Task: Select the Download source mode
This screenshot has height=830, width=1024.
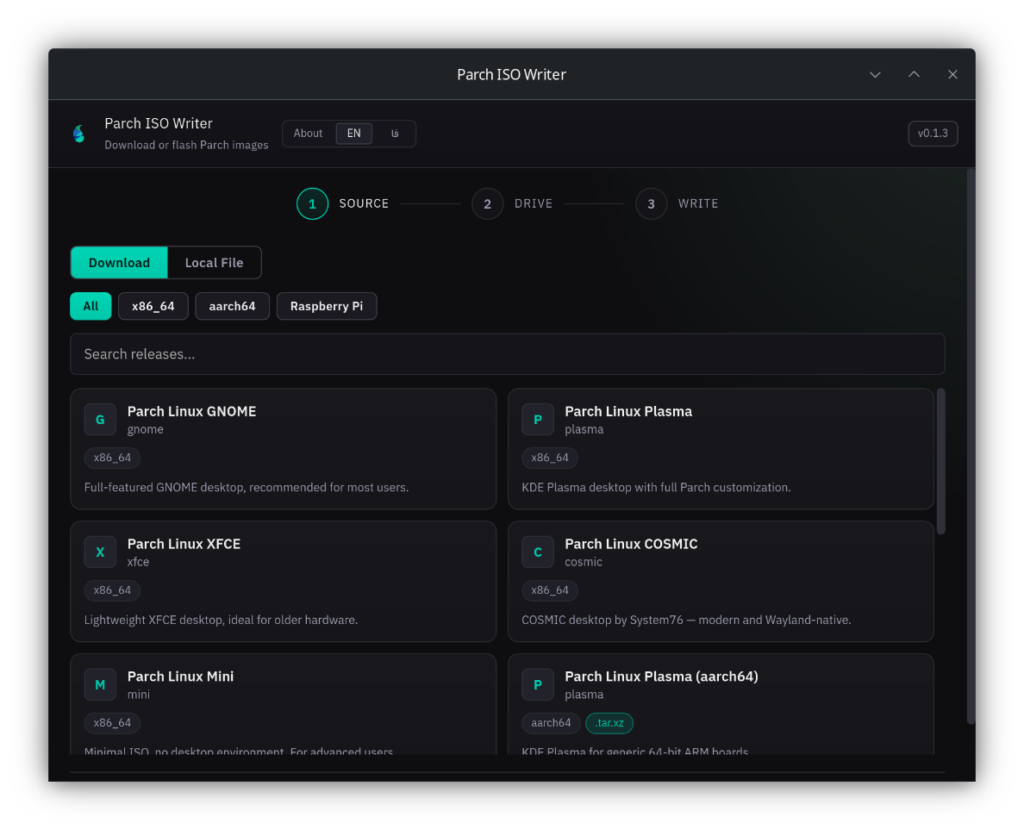Action: [x=119, y=263]
